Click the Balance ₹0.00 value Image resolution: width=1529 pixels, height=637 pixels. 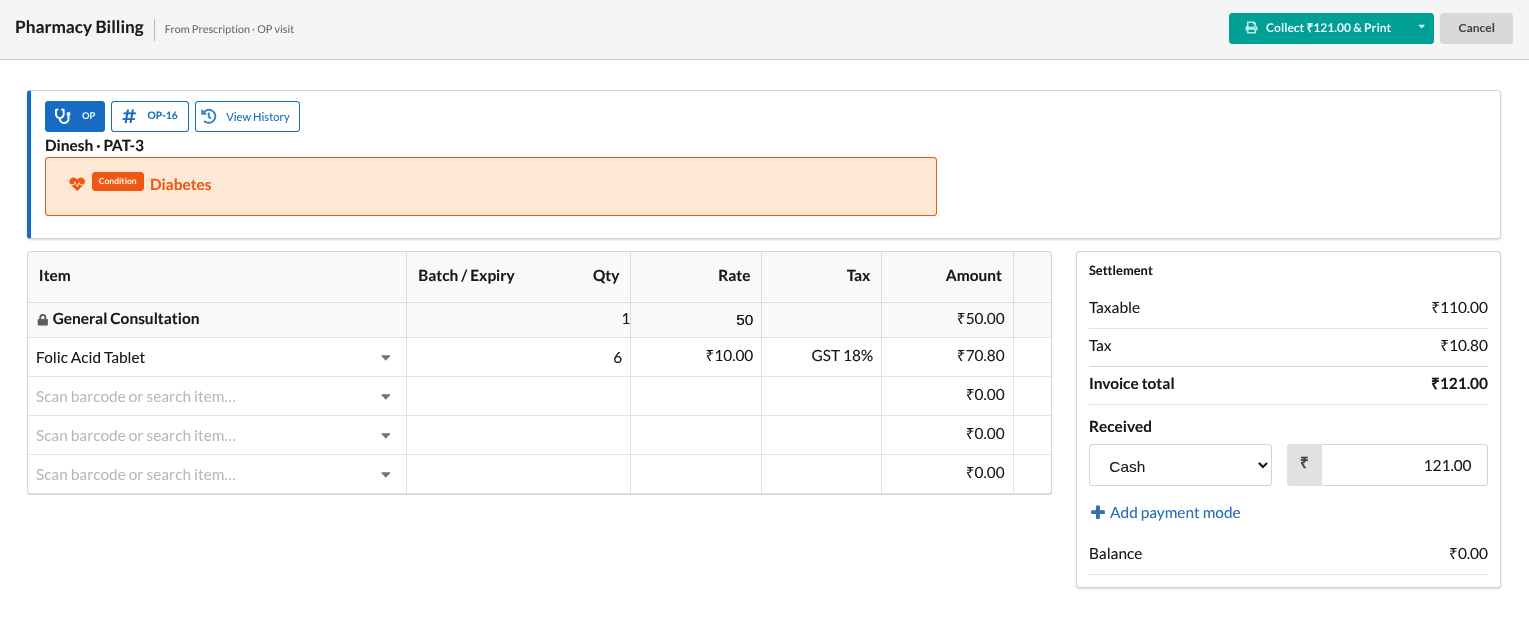1468,554
